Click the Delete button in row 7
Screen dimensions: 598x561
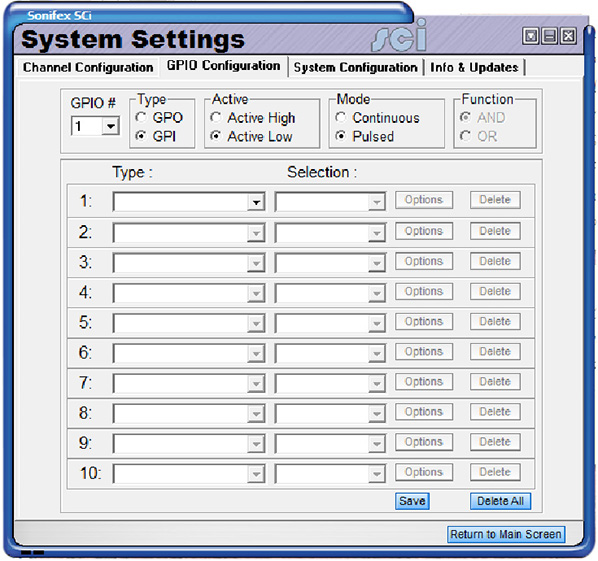pos(495,382)
